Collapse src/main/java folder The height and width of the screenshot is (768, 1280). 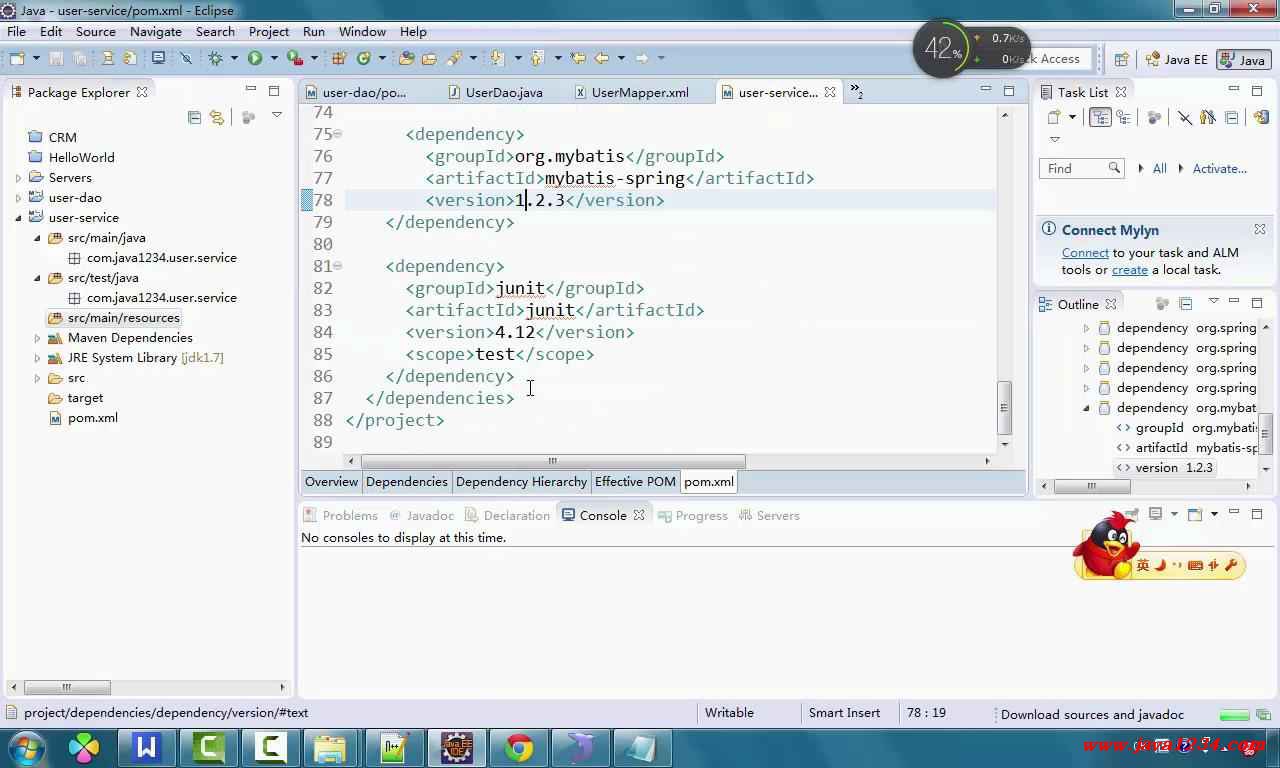tap(38, 238)
